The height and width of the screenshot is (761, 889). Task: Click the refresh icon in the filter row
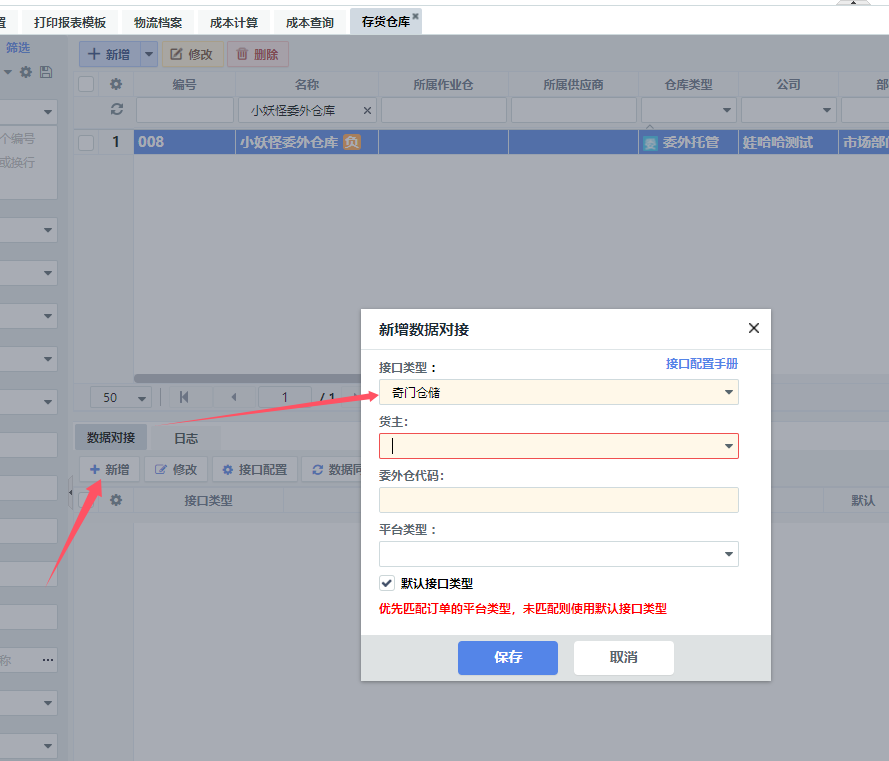click(x=116, y=109)
